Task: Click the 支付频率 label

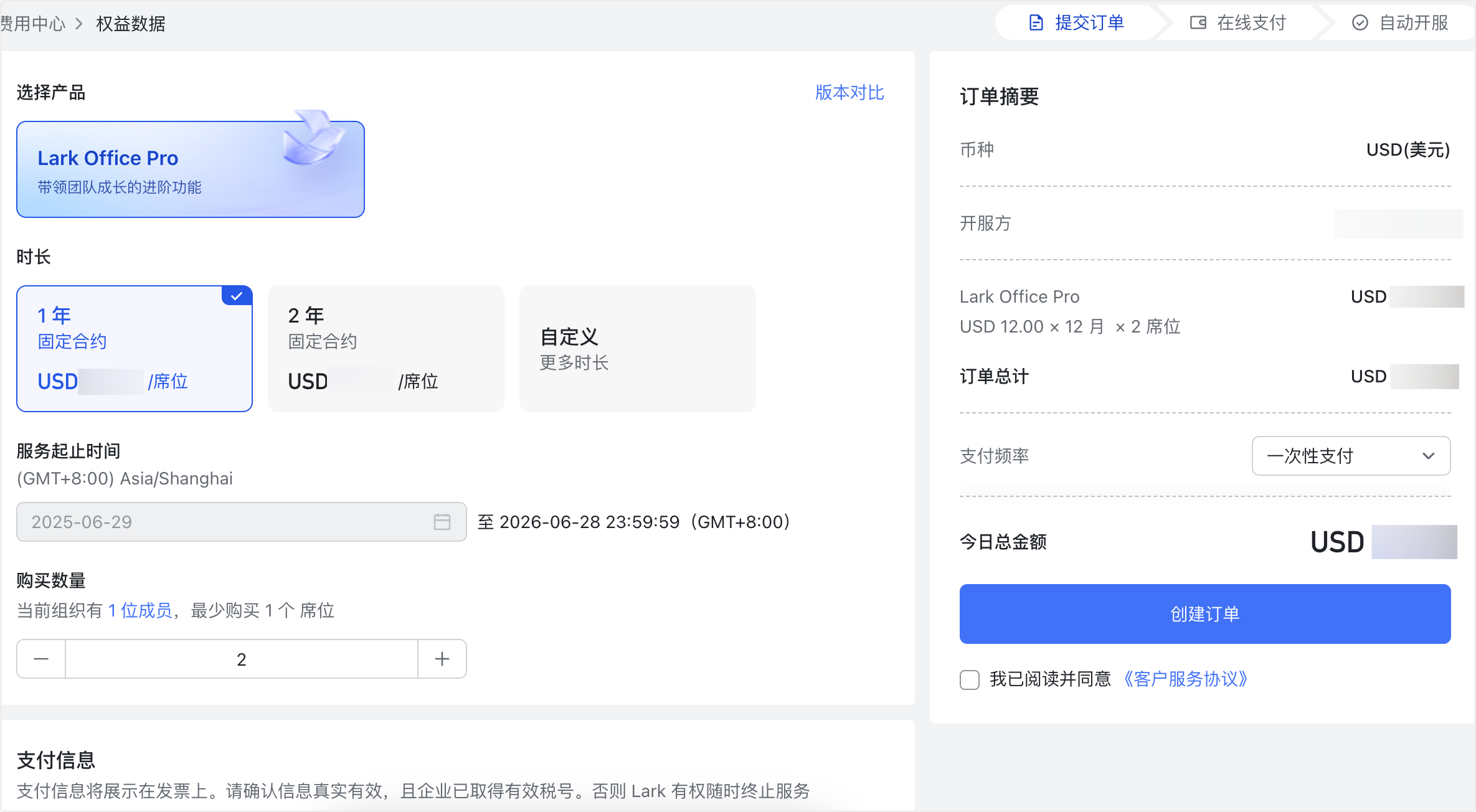Action: point(994,456)
